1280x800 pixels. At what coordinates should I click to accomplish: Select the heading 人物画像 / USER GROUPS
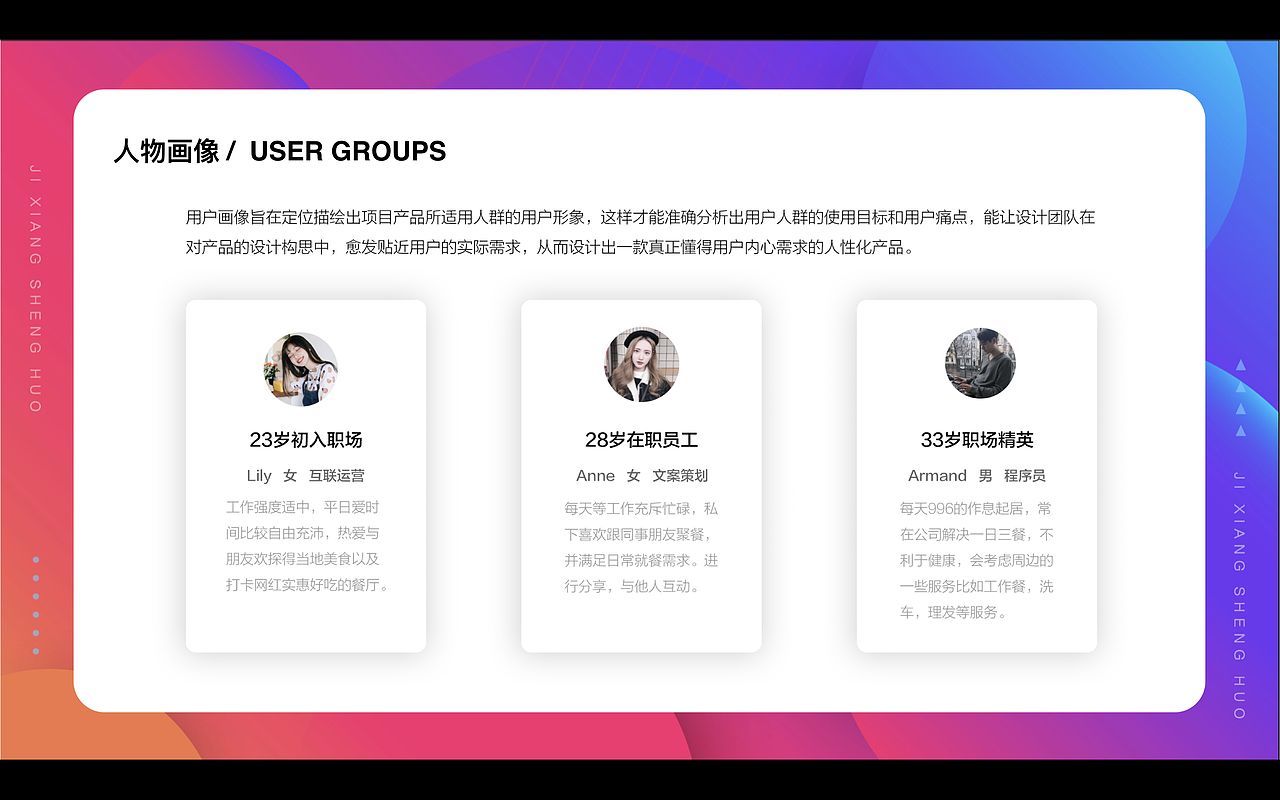coord(280,151)
